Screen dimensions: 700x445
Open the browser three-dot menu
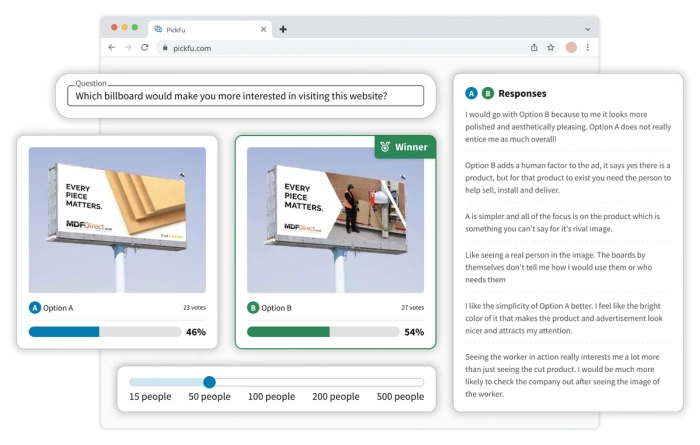coord(588,47)
